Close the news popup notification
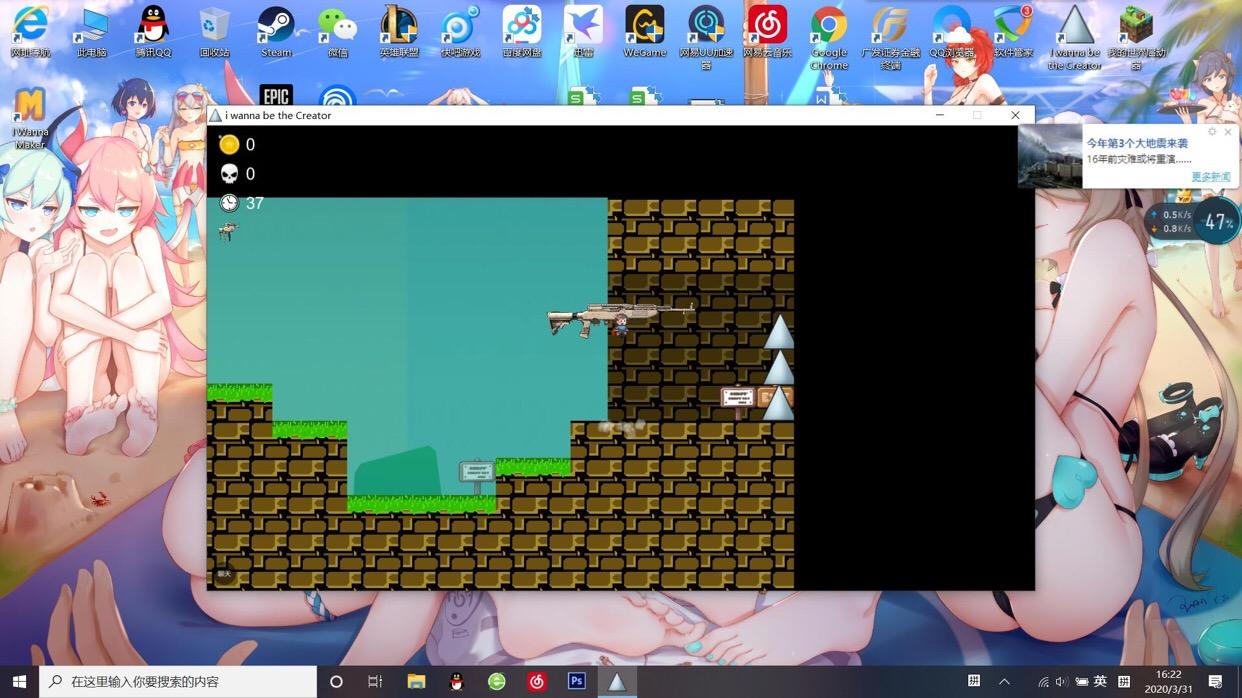 [x=1228, y=132]
